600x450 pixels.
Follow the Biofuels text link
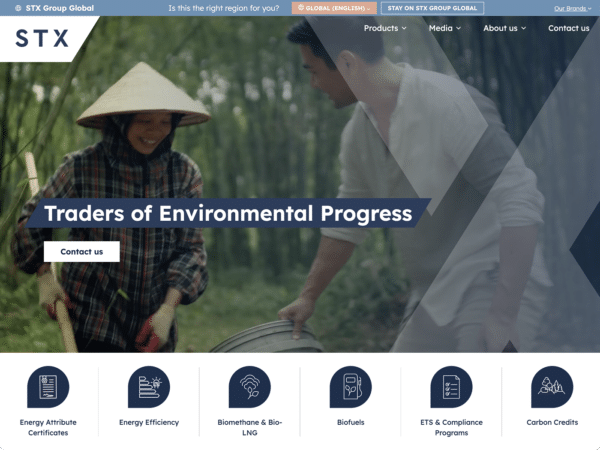(x=350, y=423)
